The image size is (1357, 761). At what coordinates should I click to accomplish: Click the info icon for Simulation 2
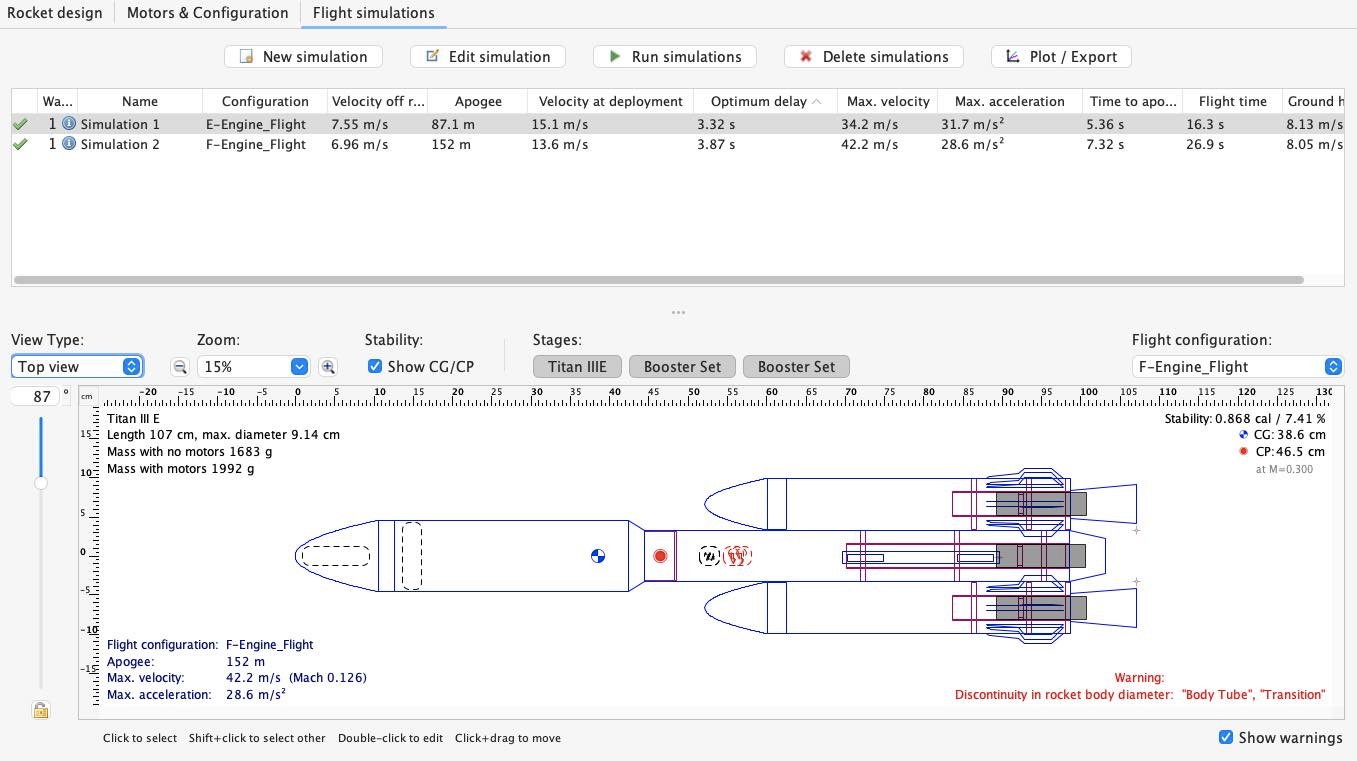69,144
